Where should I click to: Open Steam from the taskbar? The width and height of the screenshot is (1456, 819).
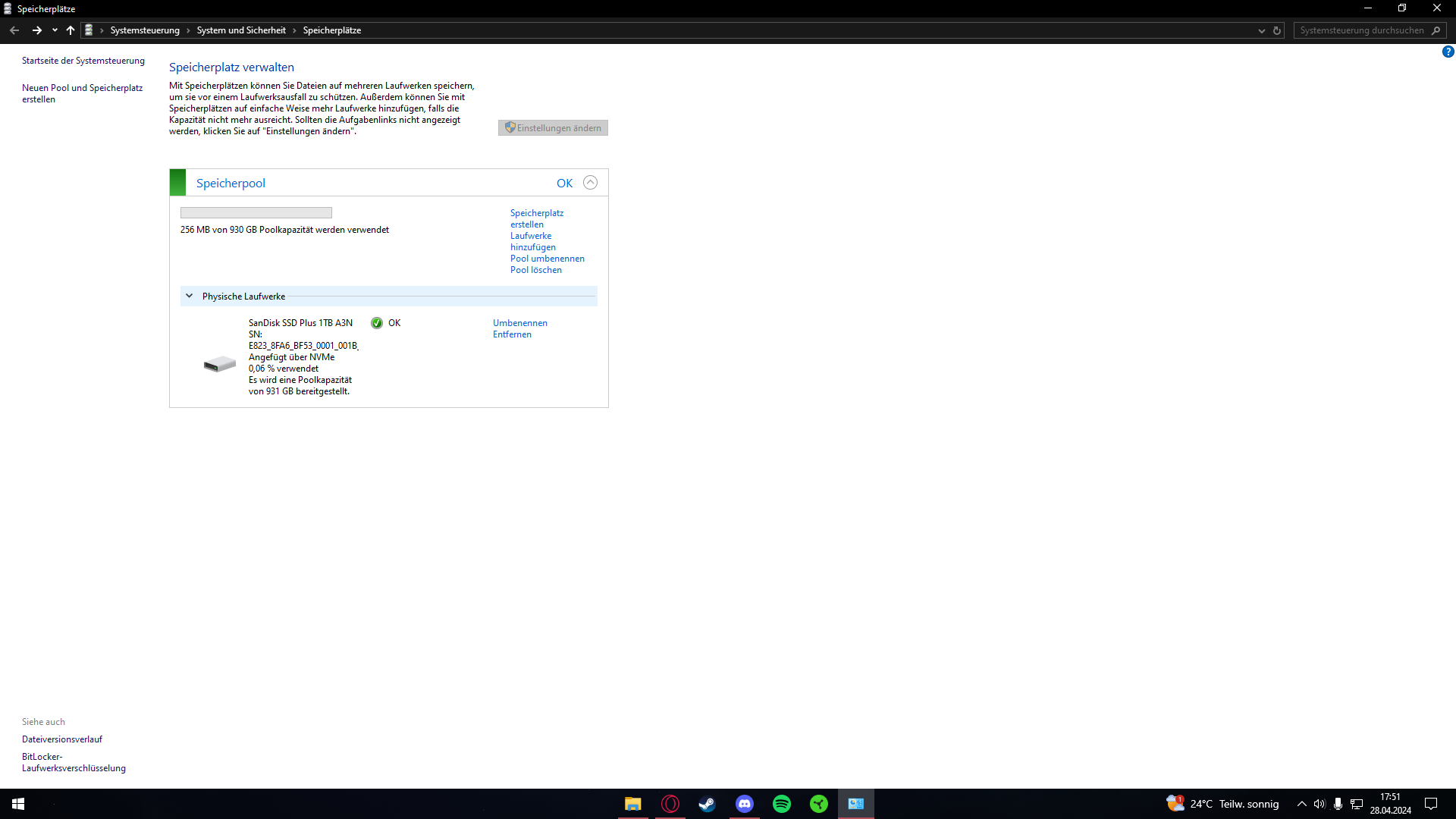click(707, 804)
